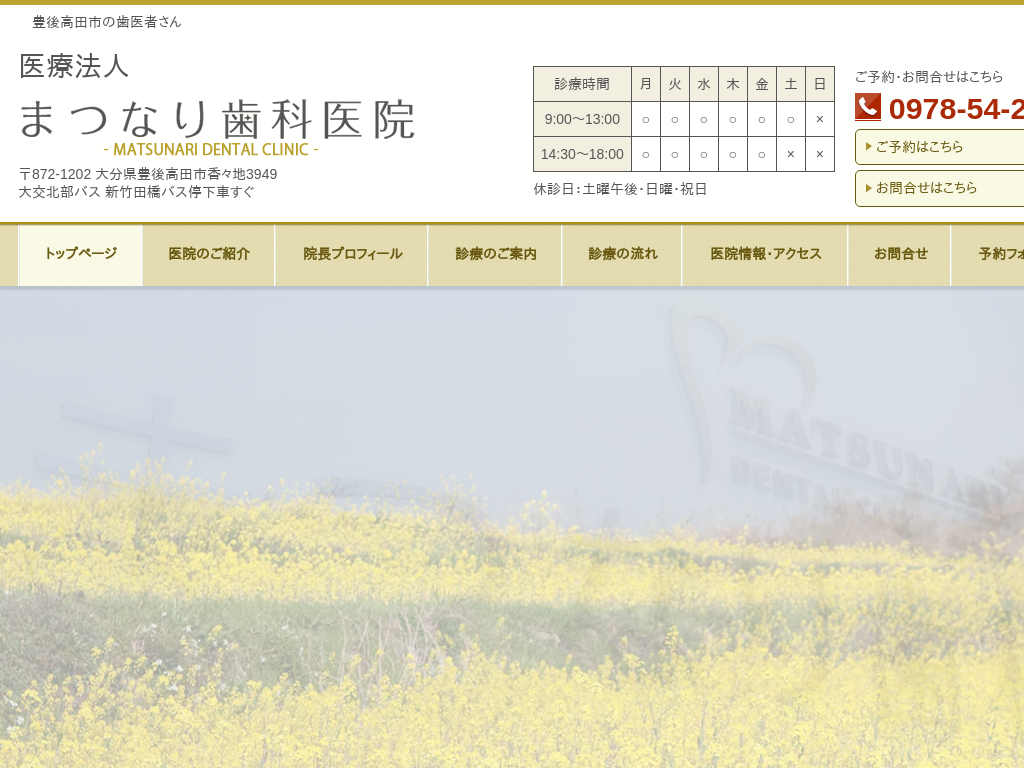
Task: Click the Saturday column header in the schedule table
Action: coord(790,84)
